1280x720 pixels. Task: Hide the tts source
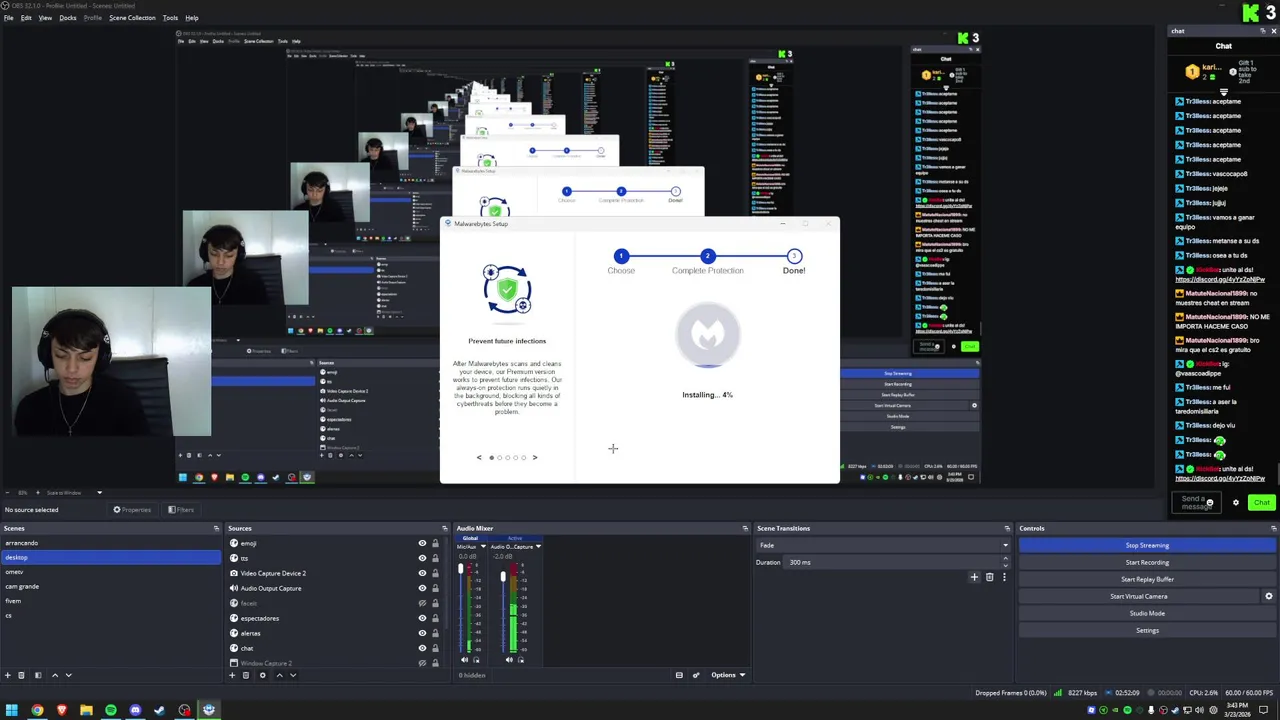coord(422,558)
